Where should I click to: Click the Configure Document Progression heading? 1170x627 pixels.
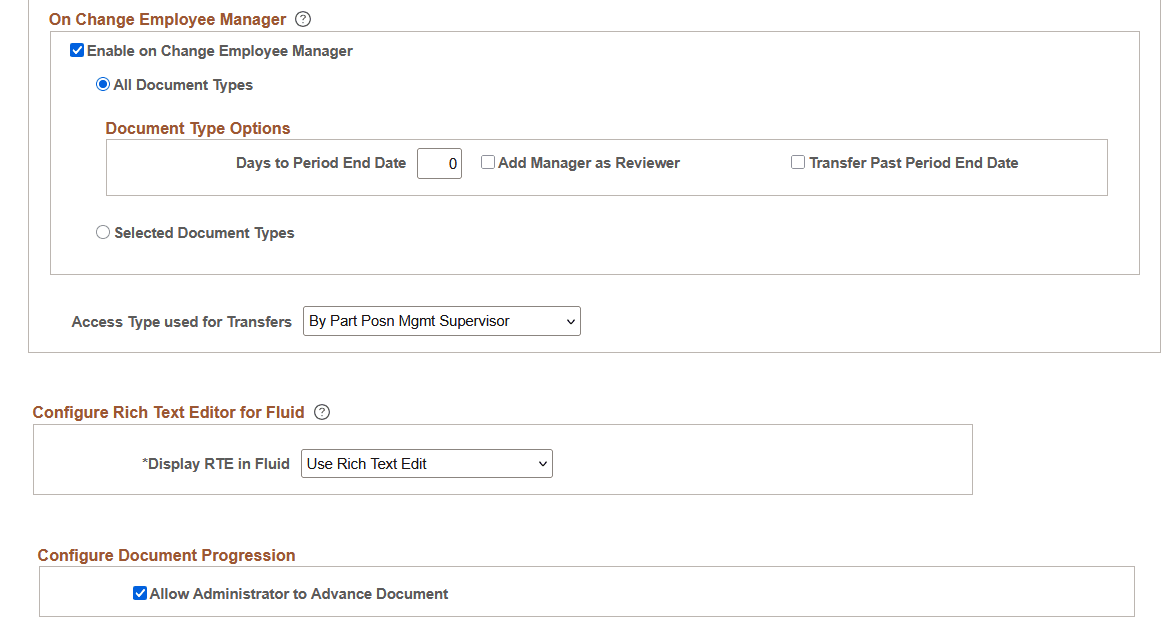click(x=166, y=555)
